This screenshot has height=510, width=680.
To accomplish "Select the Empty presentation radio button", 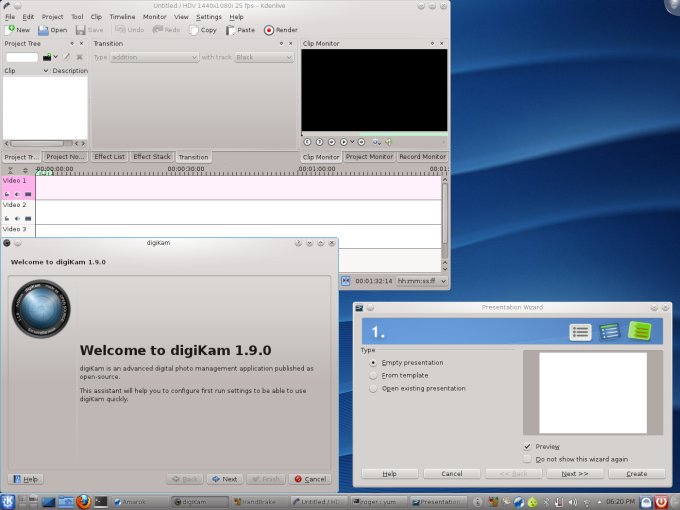I will point(374,362).
